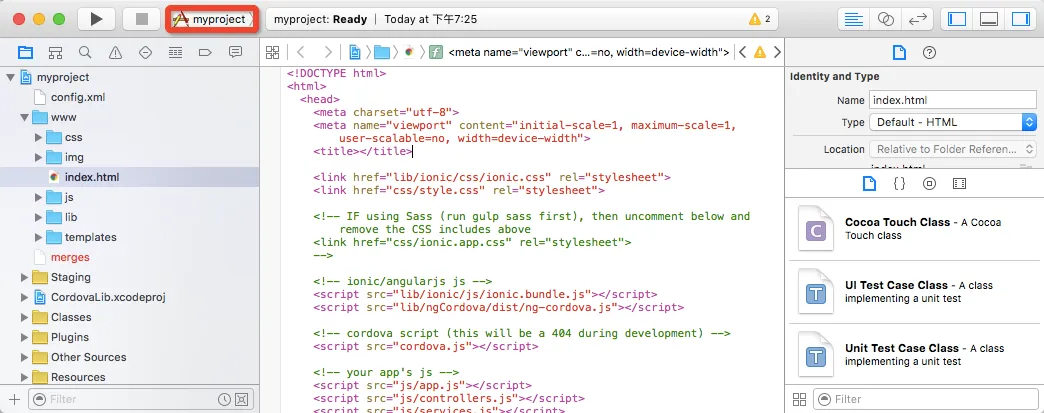Show the File Template library

869,183
